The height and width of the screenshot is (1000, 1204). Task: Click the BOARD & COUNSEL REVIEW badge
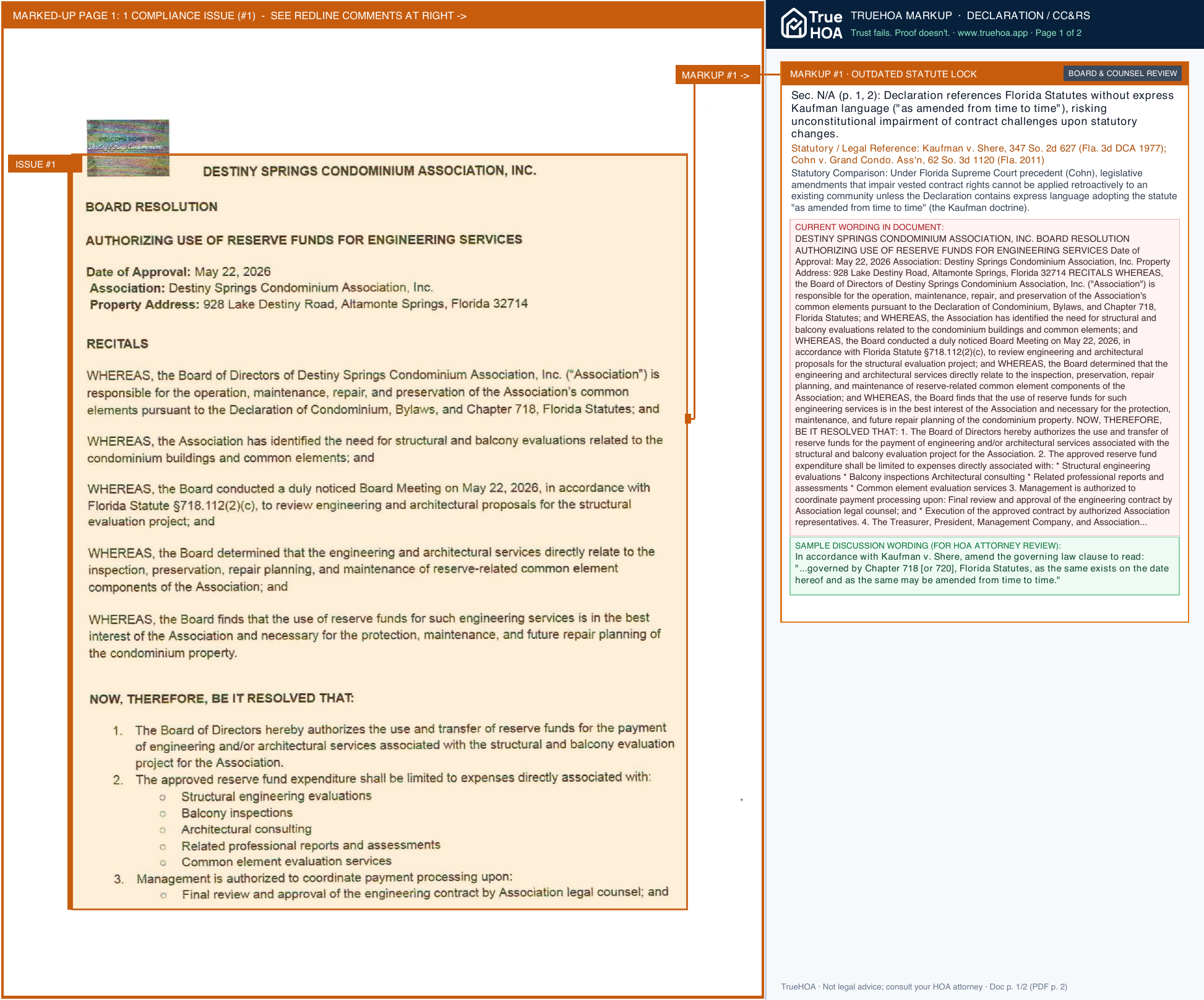click(x=1122, y=74)
